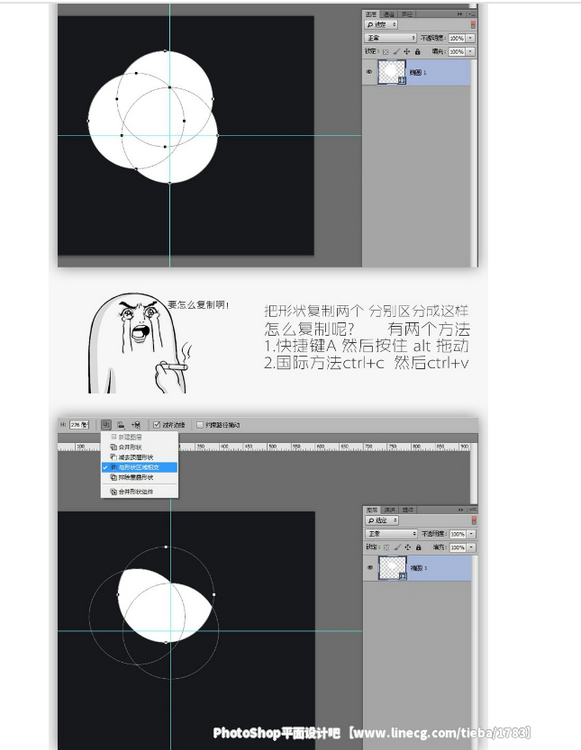Open the path alignment icon in options bar

coord(121,424)
